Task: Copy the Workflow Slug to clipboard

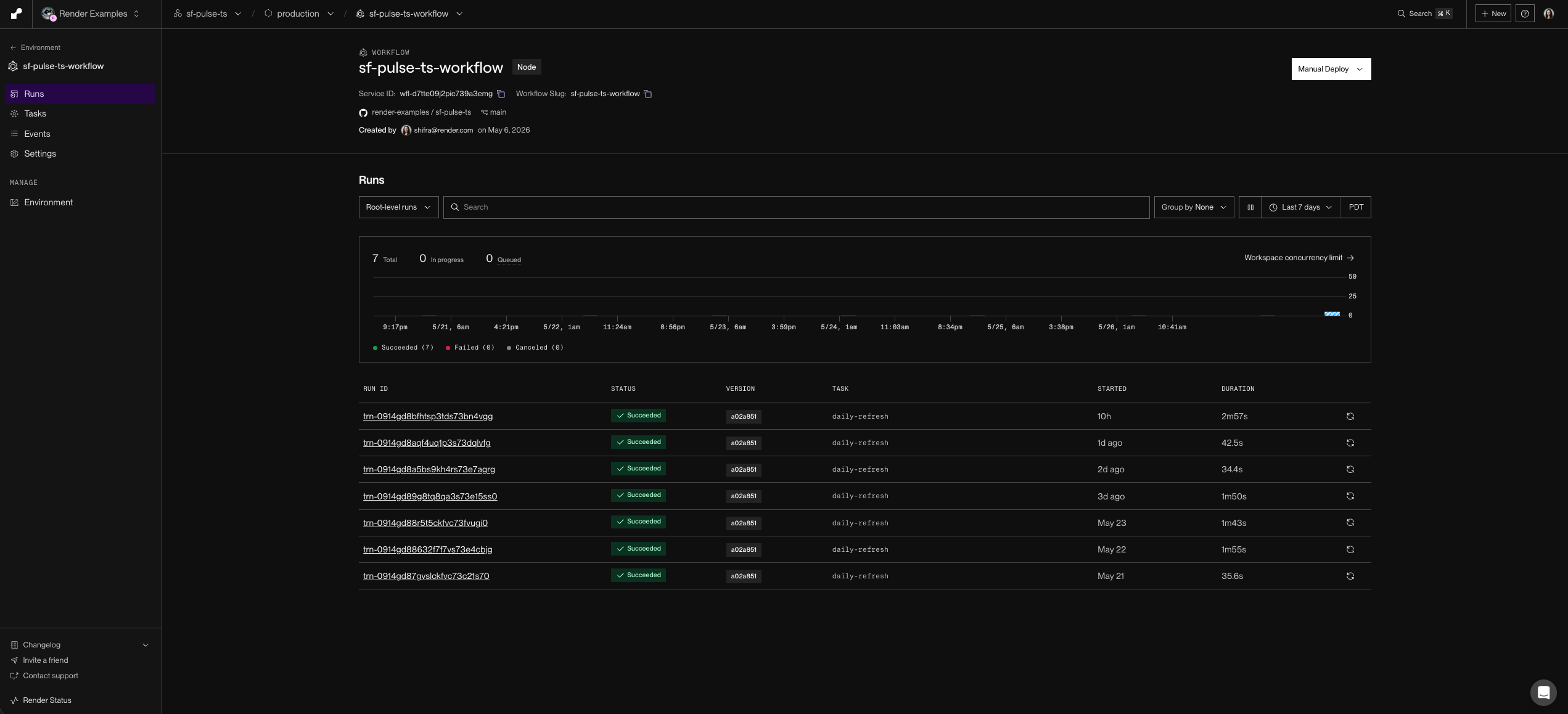Action: click(648, 94)
